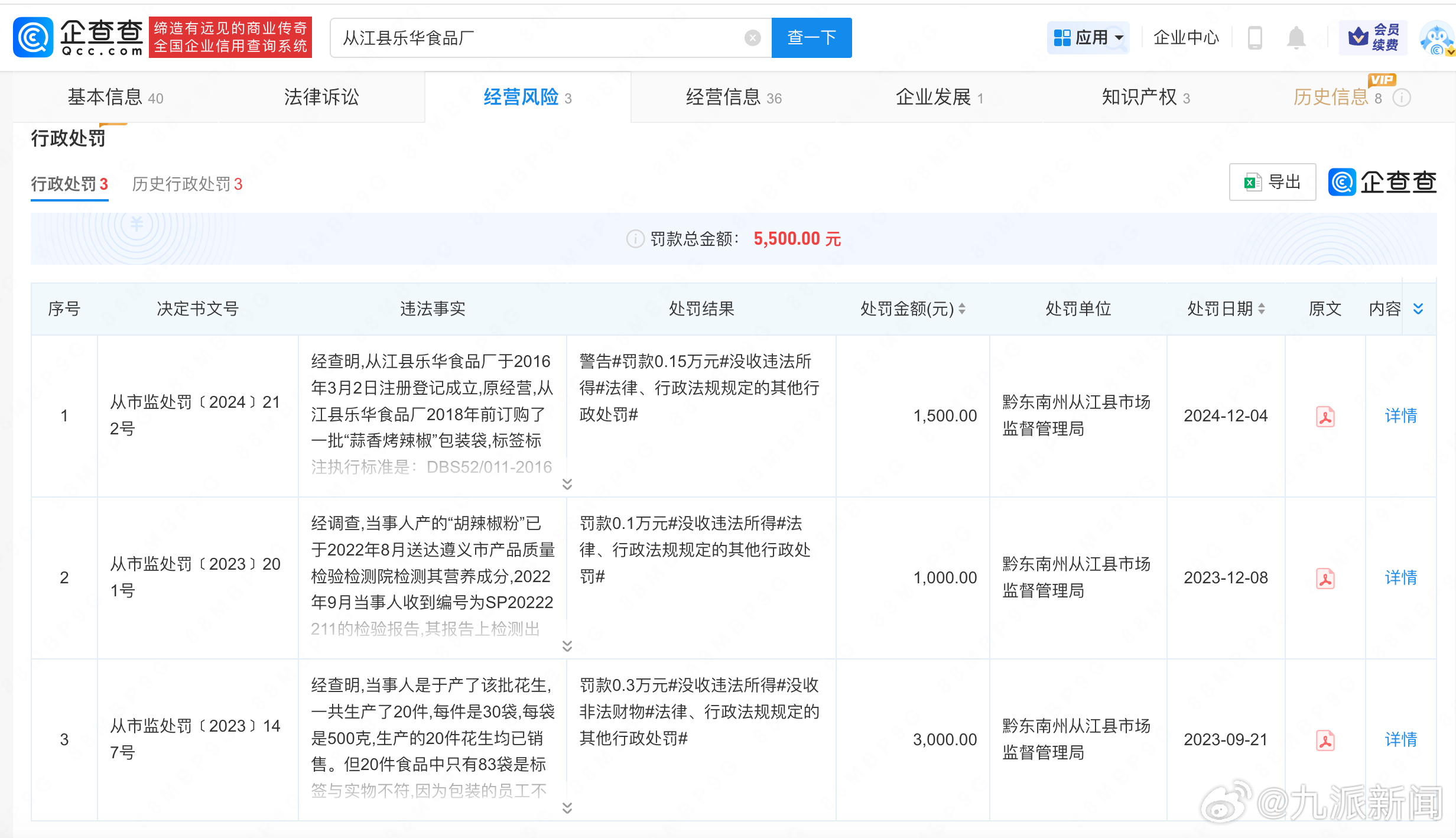
Task: Open PDF original for 2023-12-08 penalty
Action: point(1325,578)
